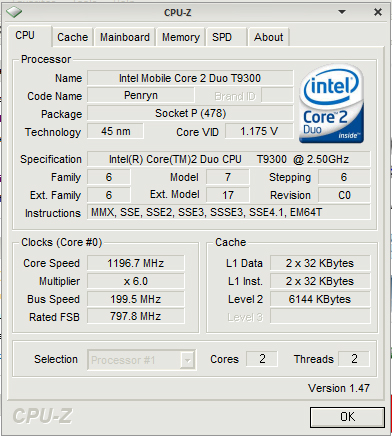Click the Technology value 45 nm

115,131
